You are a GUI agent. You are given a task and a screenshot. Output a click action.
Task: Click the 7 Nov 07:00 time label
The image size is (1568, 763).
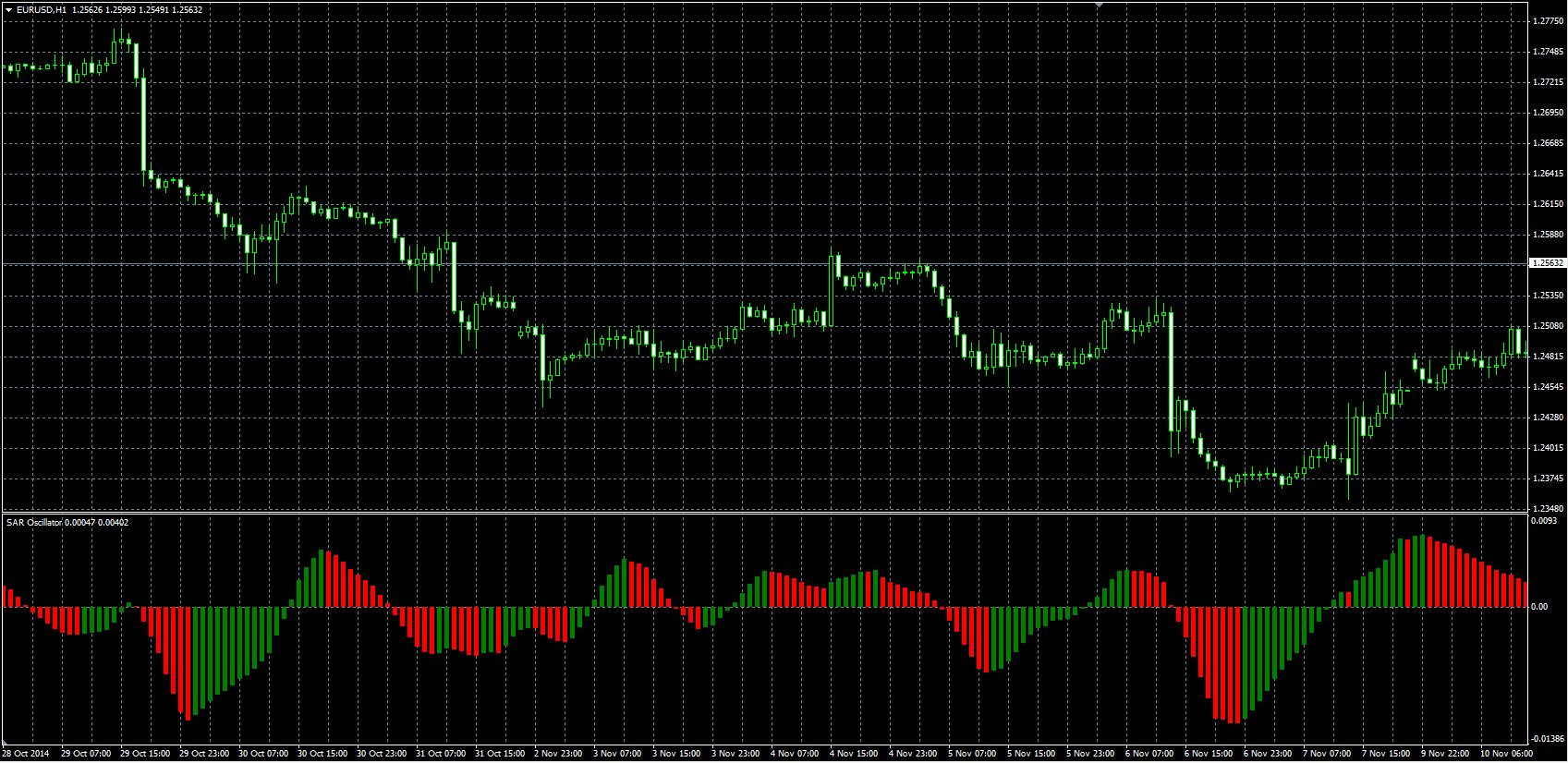[x=1327, y=754]
